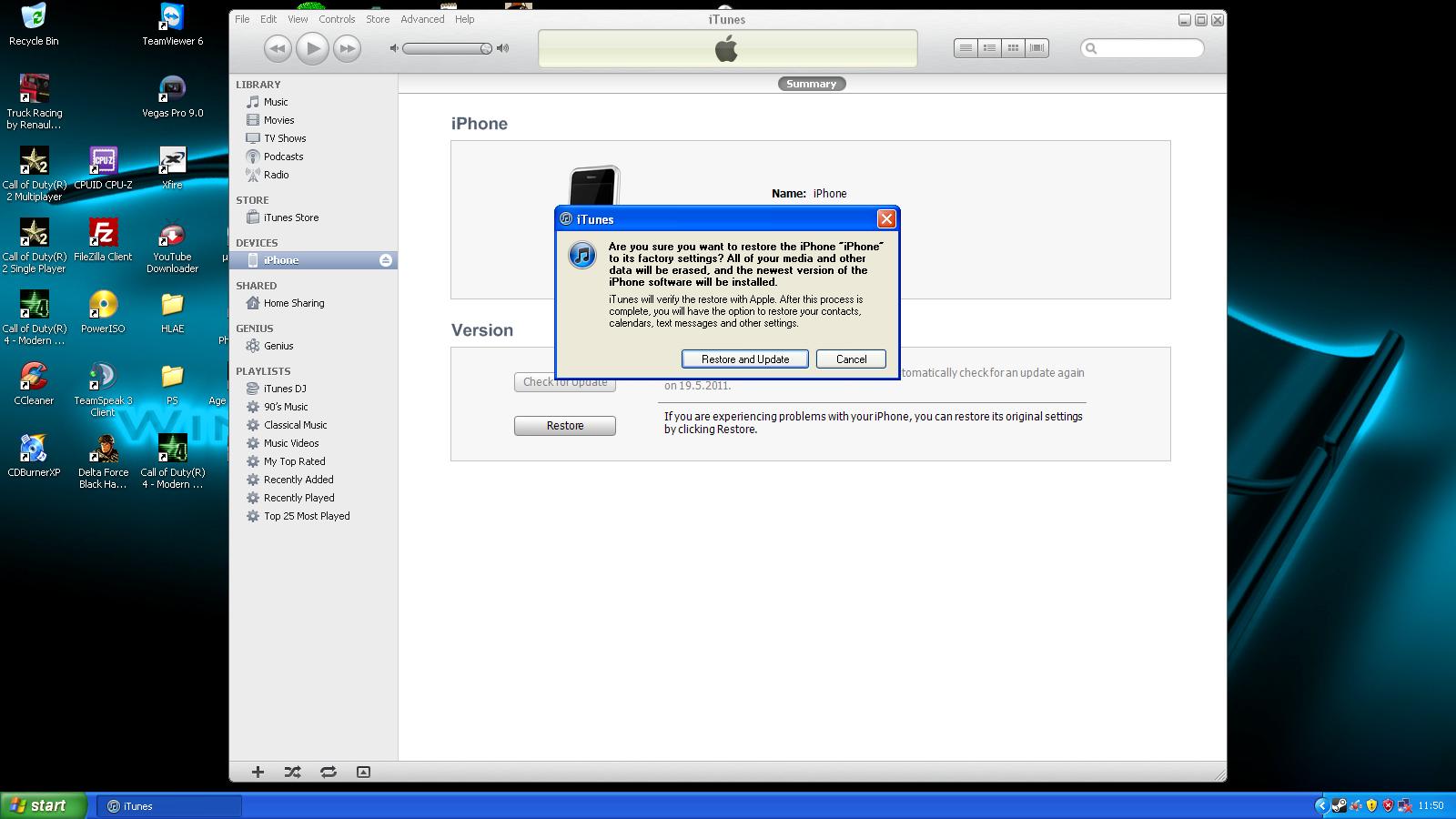Open the Help menu
Image resolution: width=1456 pixels, height=819 pixels.
click(464, 19)
